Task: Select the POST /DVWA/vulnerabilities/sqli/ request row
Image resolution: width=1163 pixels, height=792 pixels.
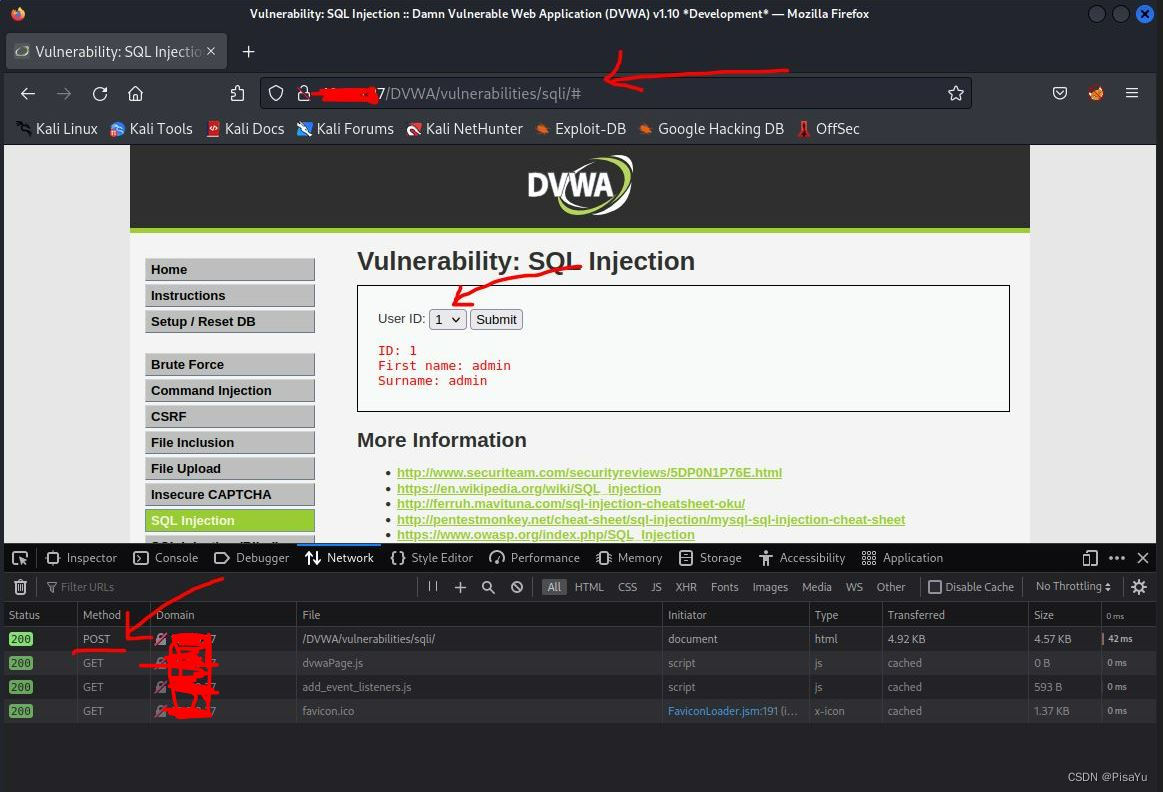Action: click(x=581, y=639)
